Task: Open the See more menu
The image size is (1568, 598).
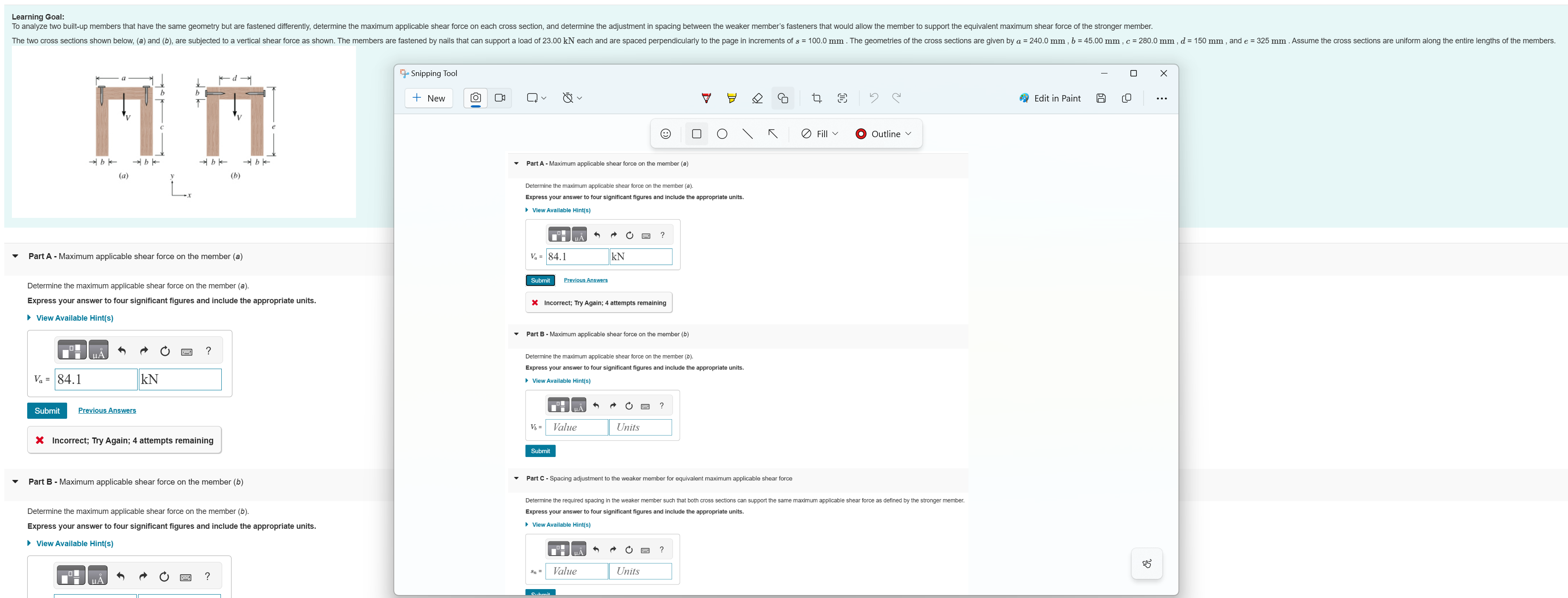Action: pyautogui.click(x=1161, y=98)
